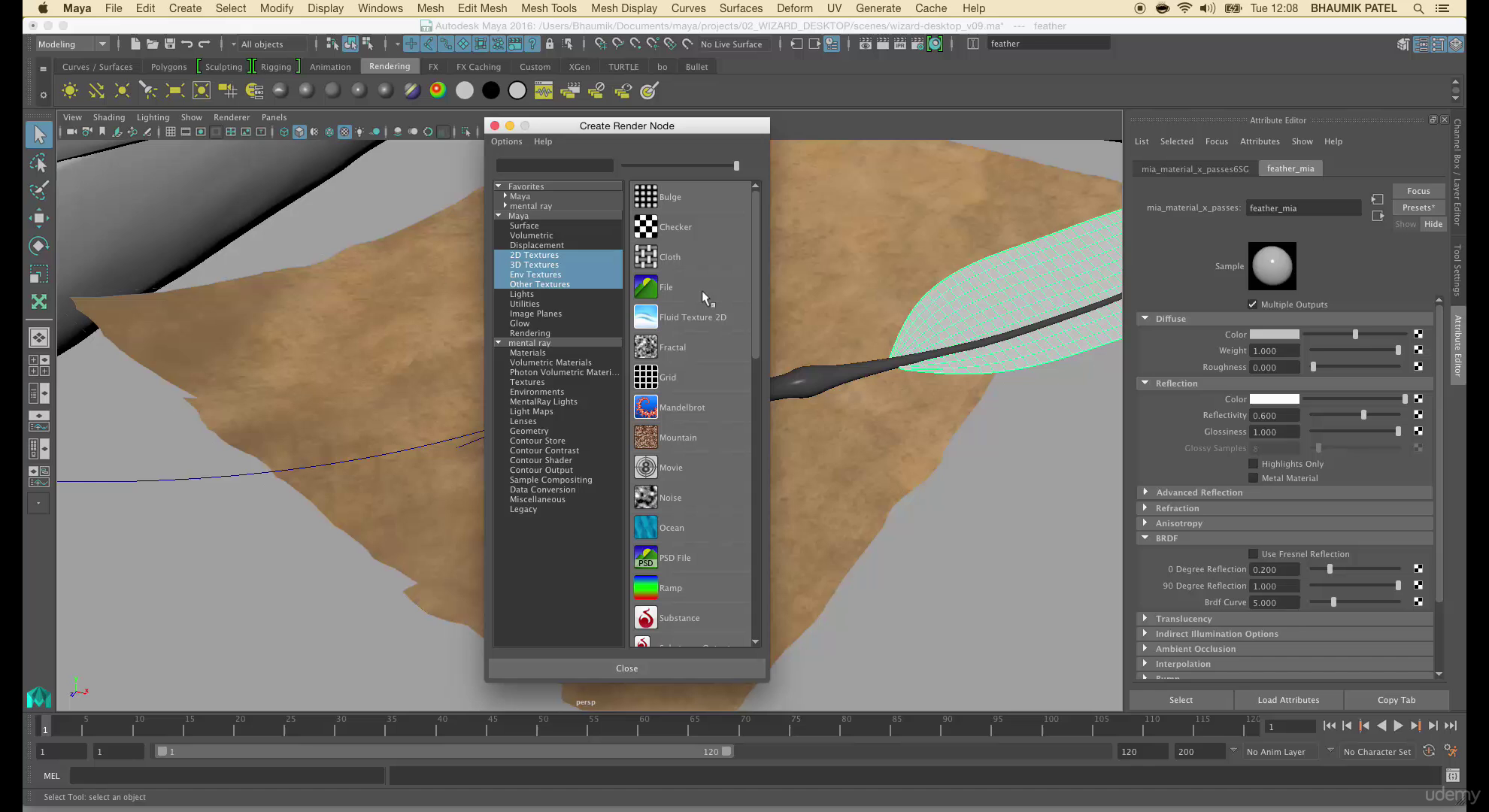Expand the Anisotropy section
The width and height of the screenshot is (1489, 812).
coord(1145,523)
